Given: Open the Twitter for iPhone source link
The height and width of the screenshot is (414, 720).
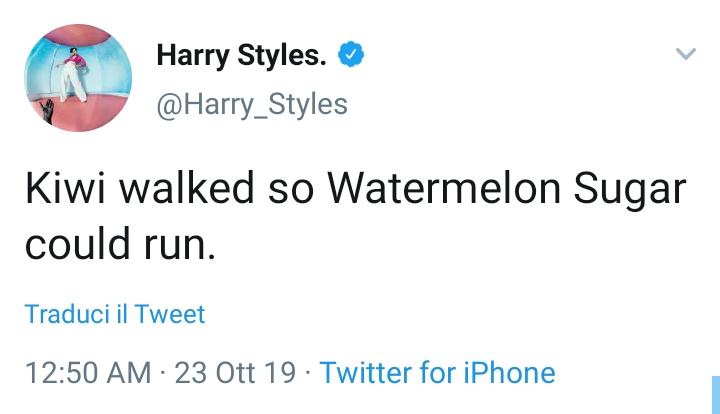Looking at the screenshot, I should tap(437, 373).
